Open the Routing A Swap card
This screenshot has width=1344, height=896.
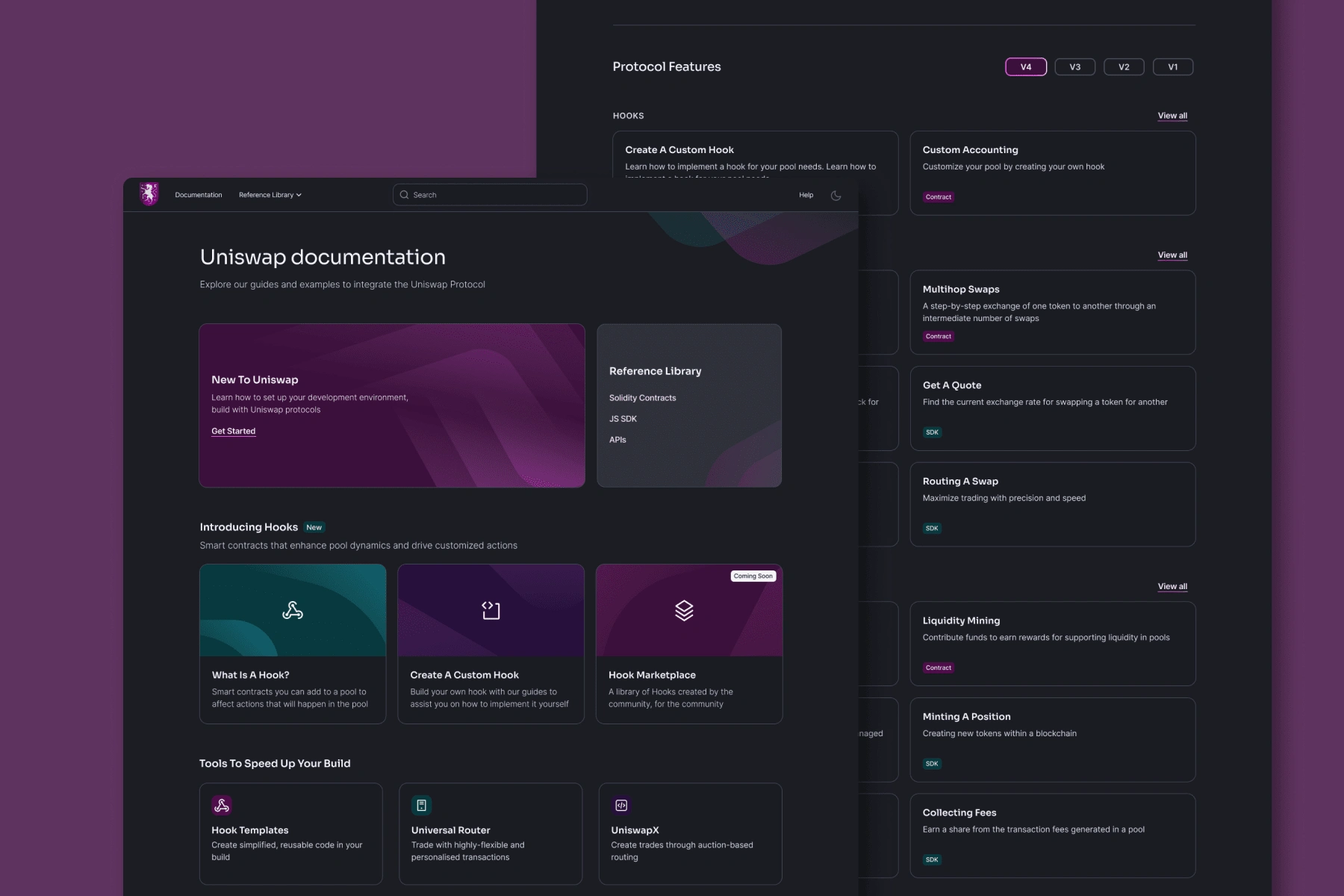(x=1053, y=505)
